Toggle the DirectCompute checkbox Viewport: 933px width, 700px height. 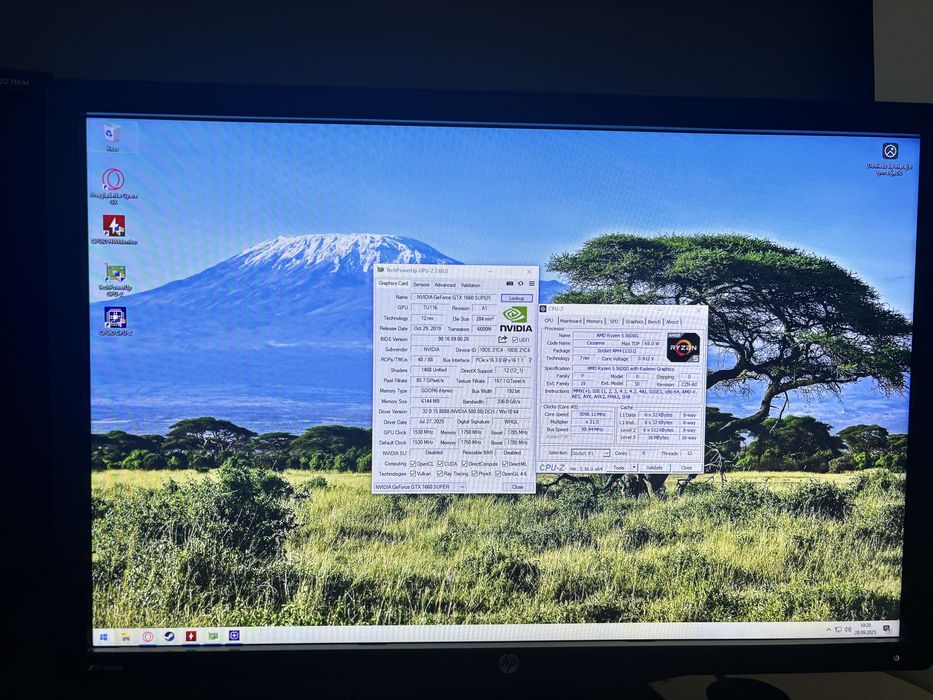click(x=465, y=464)
